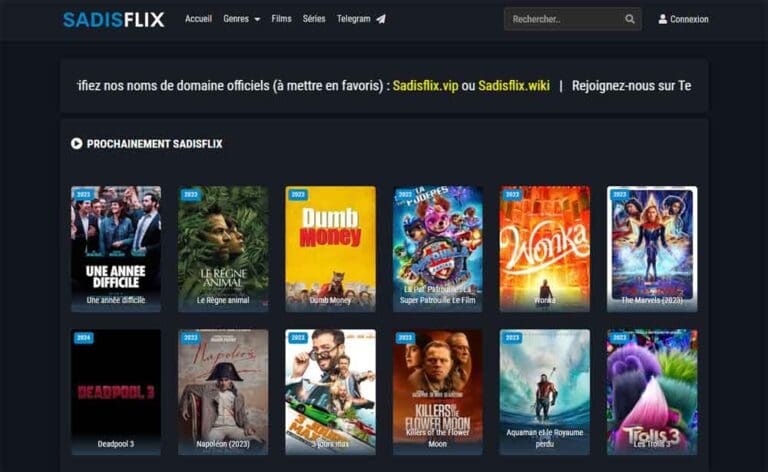This screenshot has height=472, width=768.
Task: Expand the Genres dropdown menu
Action: pos(241,19)
